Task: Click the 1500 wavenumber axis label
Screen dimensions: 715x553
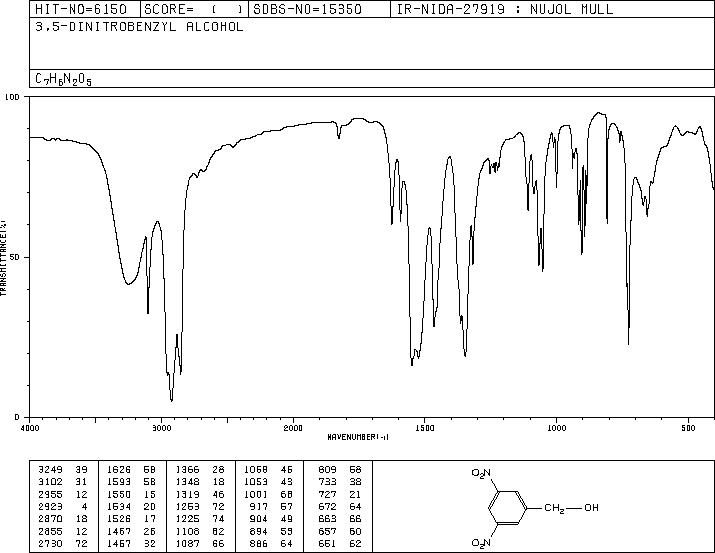Action: pyautogui.click(x=425, y=428)
